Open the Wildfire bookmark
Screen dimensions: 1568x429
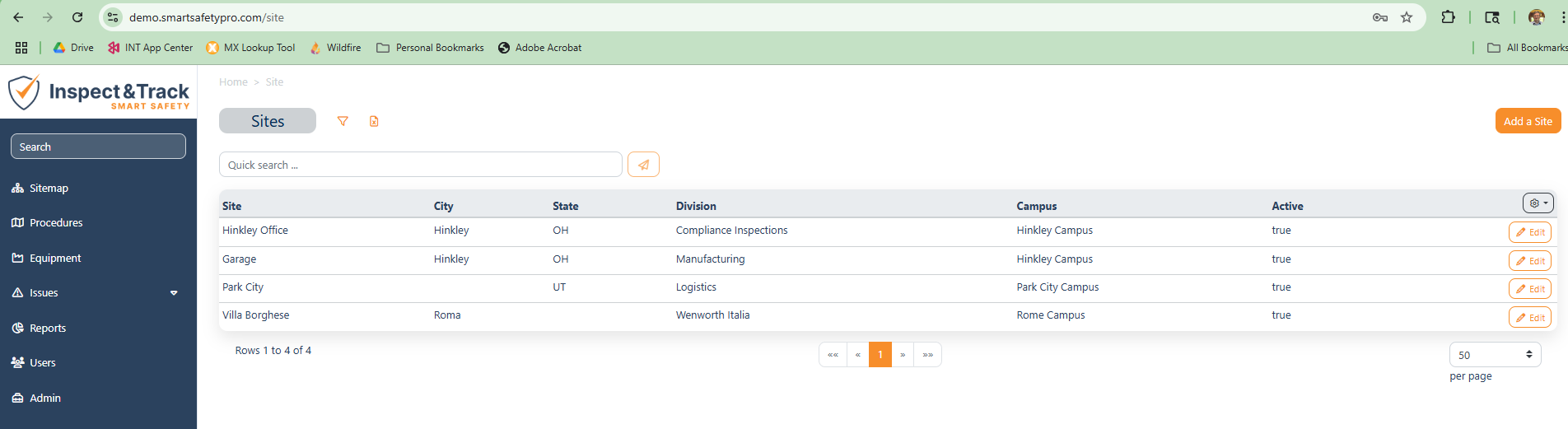(335, 48)
